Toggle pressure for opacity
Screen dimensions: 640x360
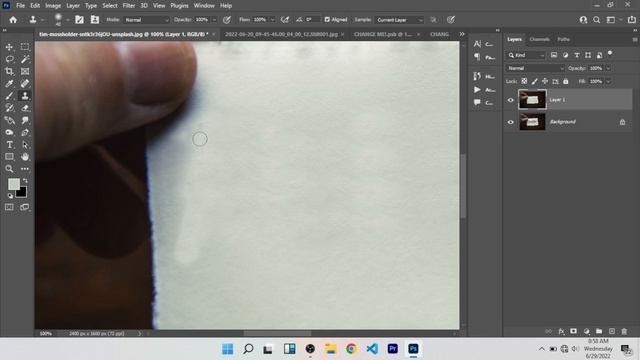[x=227, y=20]
